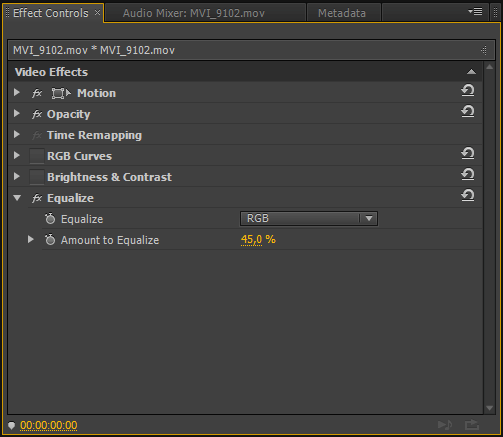This screenshot has height=437, width=503.
Task: Expand the Motion effect properties
Action: point(17,93)
